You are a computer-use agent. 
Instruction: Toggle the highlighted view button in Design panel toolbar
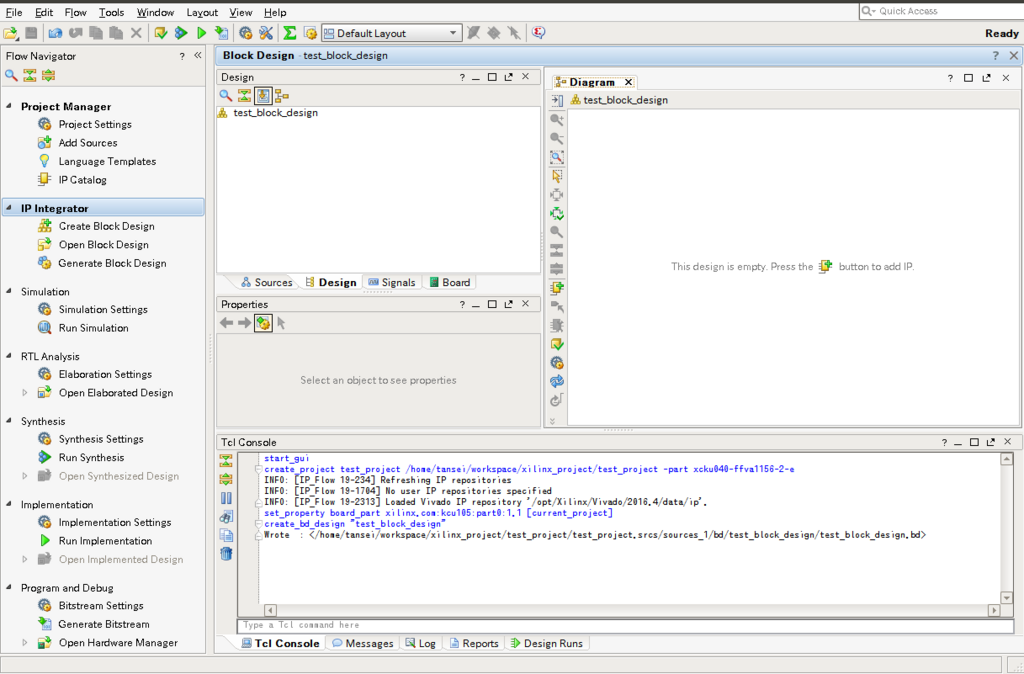263,96
